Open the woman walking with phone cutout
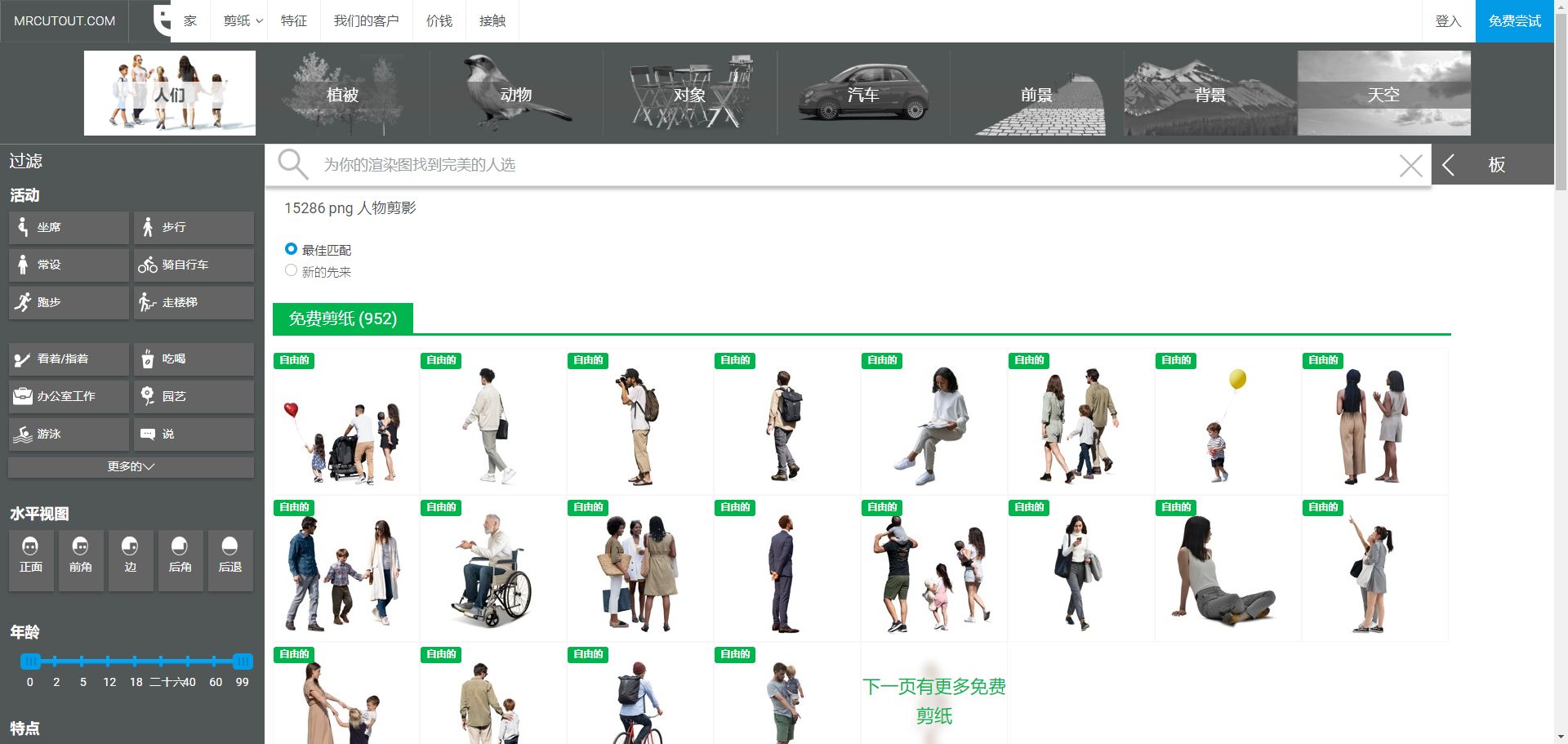The height and width of the screenshot is (744, 1568). [1080, 569]
